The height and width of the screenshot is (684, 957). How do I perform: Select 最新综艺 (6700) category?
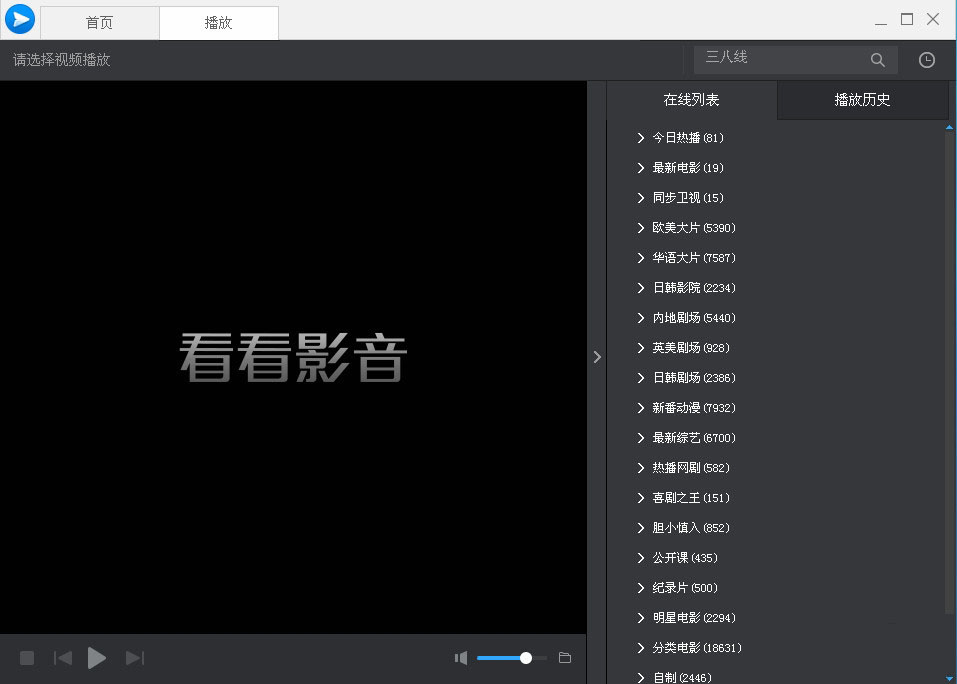pyautogui.click(x=693, y=437)
